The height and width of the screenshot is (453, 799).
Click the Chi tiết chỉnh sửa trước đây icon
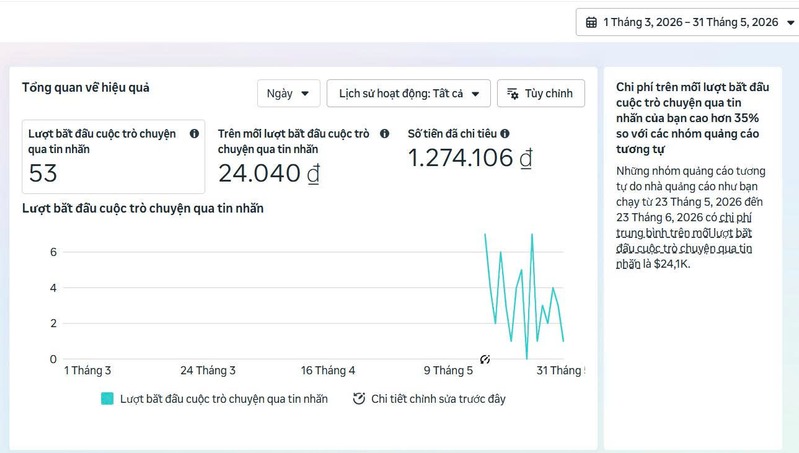(359, 398)
